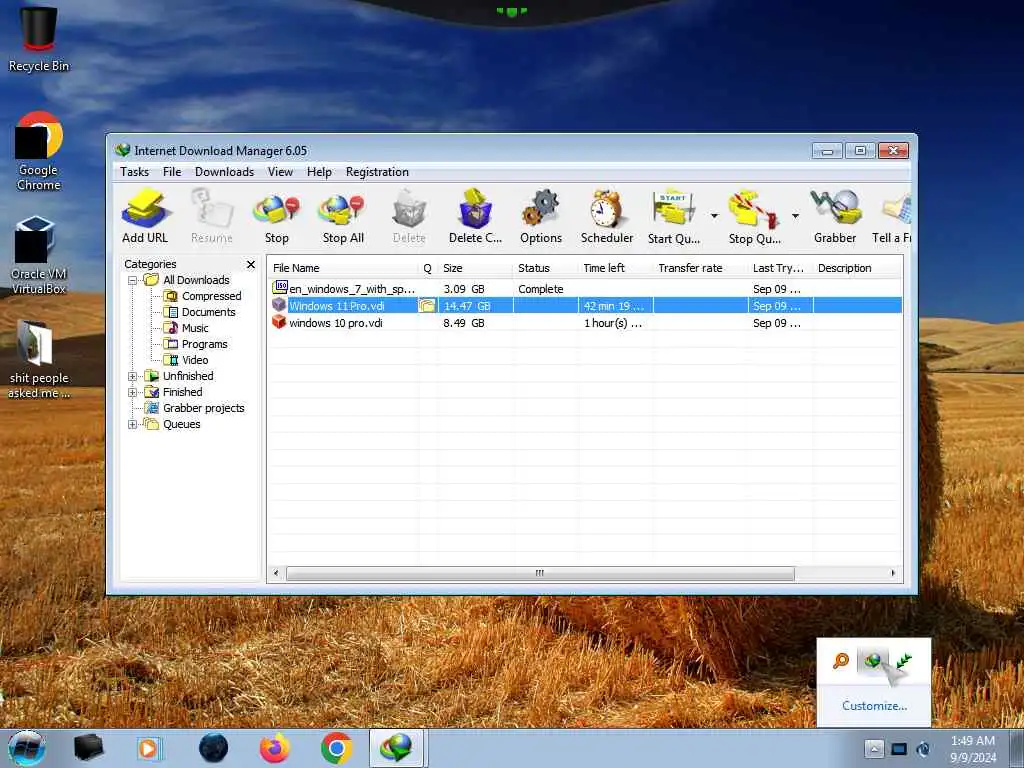Select the windows 10 pro.vdi download
The image size is (1024, 768).
click(585, 323)
